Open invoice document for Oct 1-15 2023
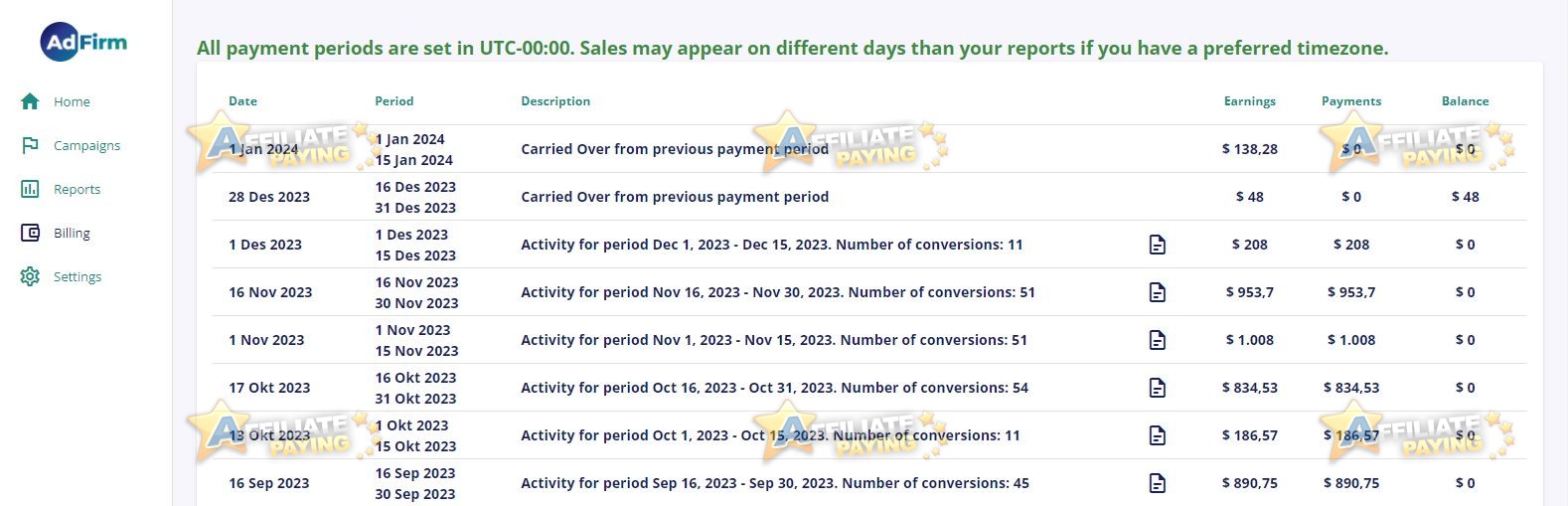The image size is (1568, 506). tap(1158, 435)
